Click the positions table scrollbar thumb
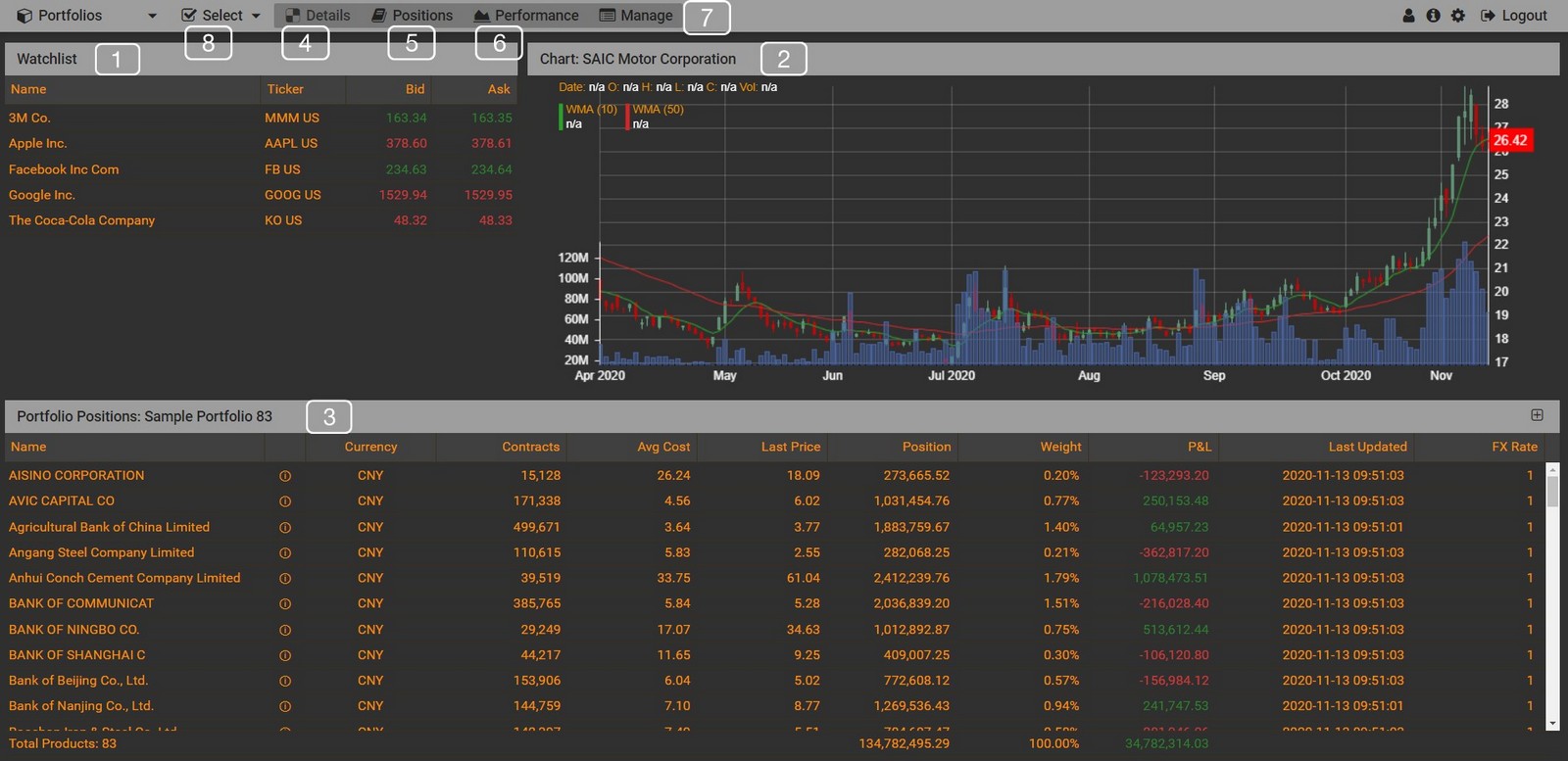 [x=1552, y=491]
